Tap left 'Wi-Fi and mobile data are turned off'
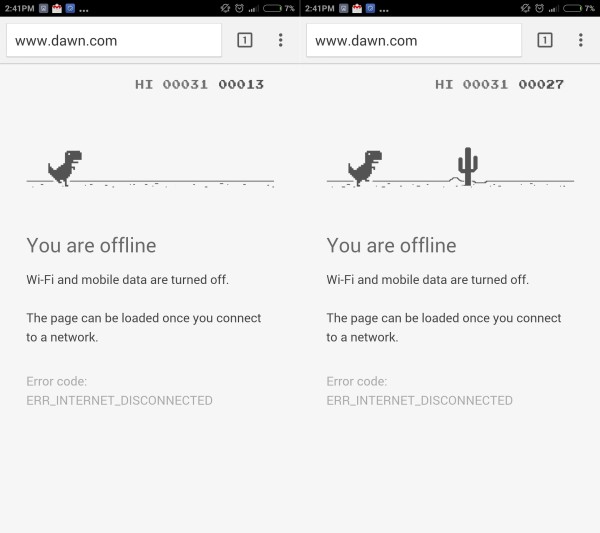Viewport: 600px width, 533px height. pyautogui.click(x=127, y=280)
